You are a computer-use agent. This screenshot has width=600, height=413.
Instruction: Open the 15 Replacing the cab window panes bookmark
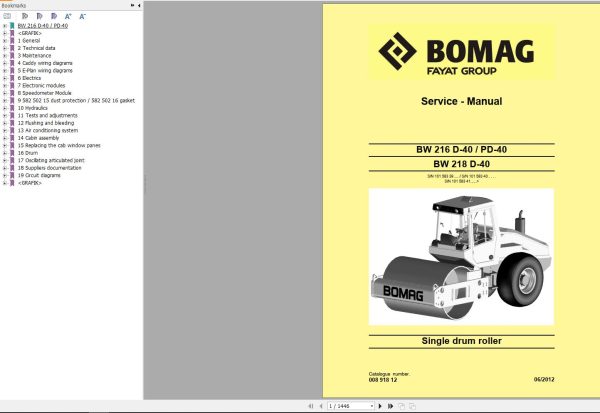pyautogui.click(x=59, y=145)
